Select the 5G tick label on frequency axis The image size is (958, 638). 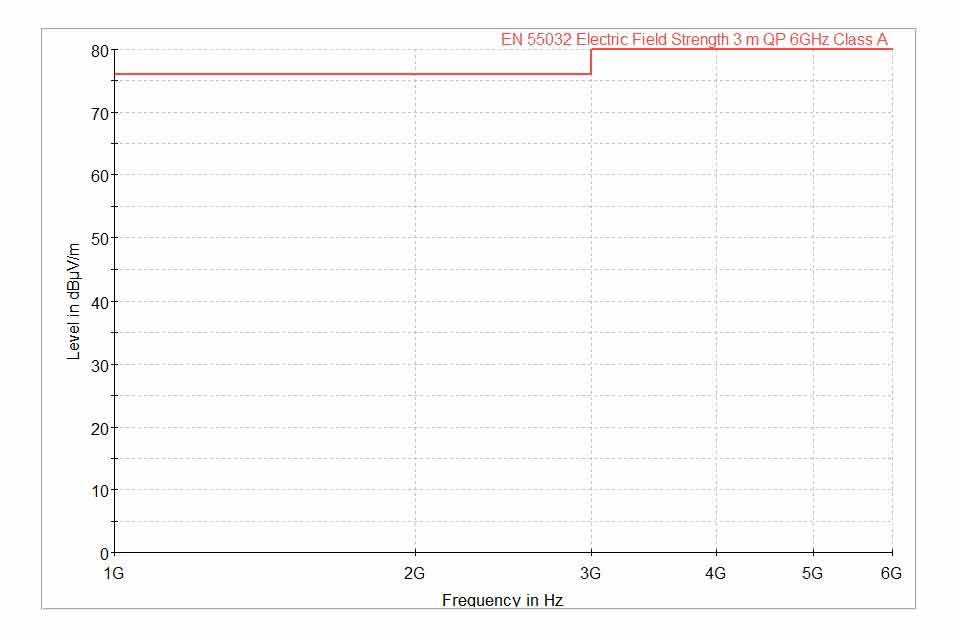(x=812, y=574)
